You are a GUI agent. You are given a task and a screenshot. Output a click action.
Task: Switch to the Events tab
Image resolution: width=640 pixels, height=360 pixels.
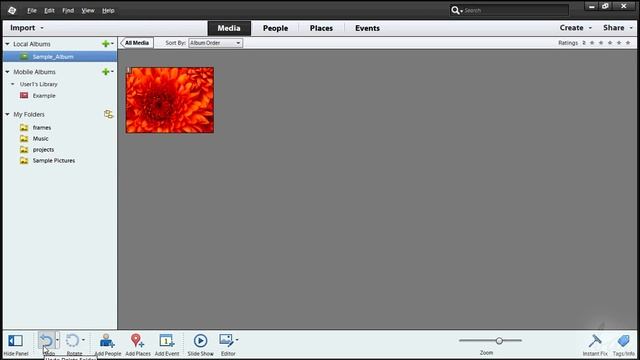[x=367, y=28]
